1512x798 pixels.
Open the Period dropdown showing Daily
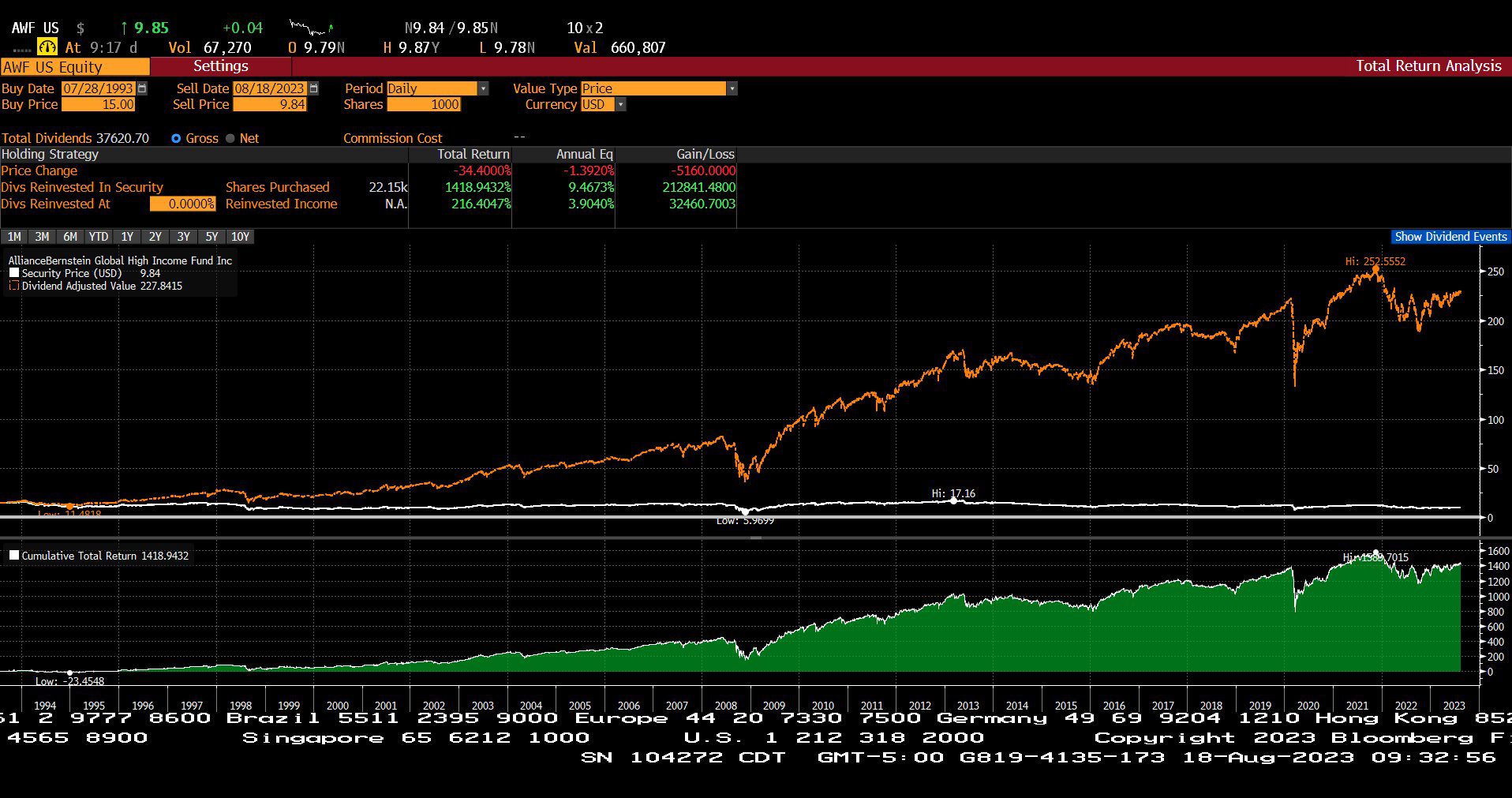click(x=437, y=88)
